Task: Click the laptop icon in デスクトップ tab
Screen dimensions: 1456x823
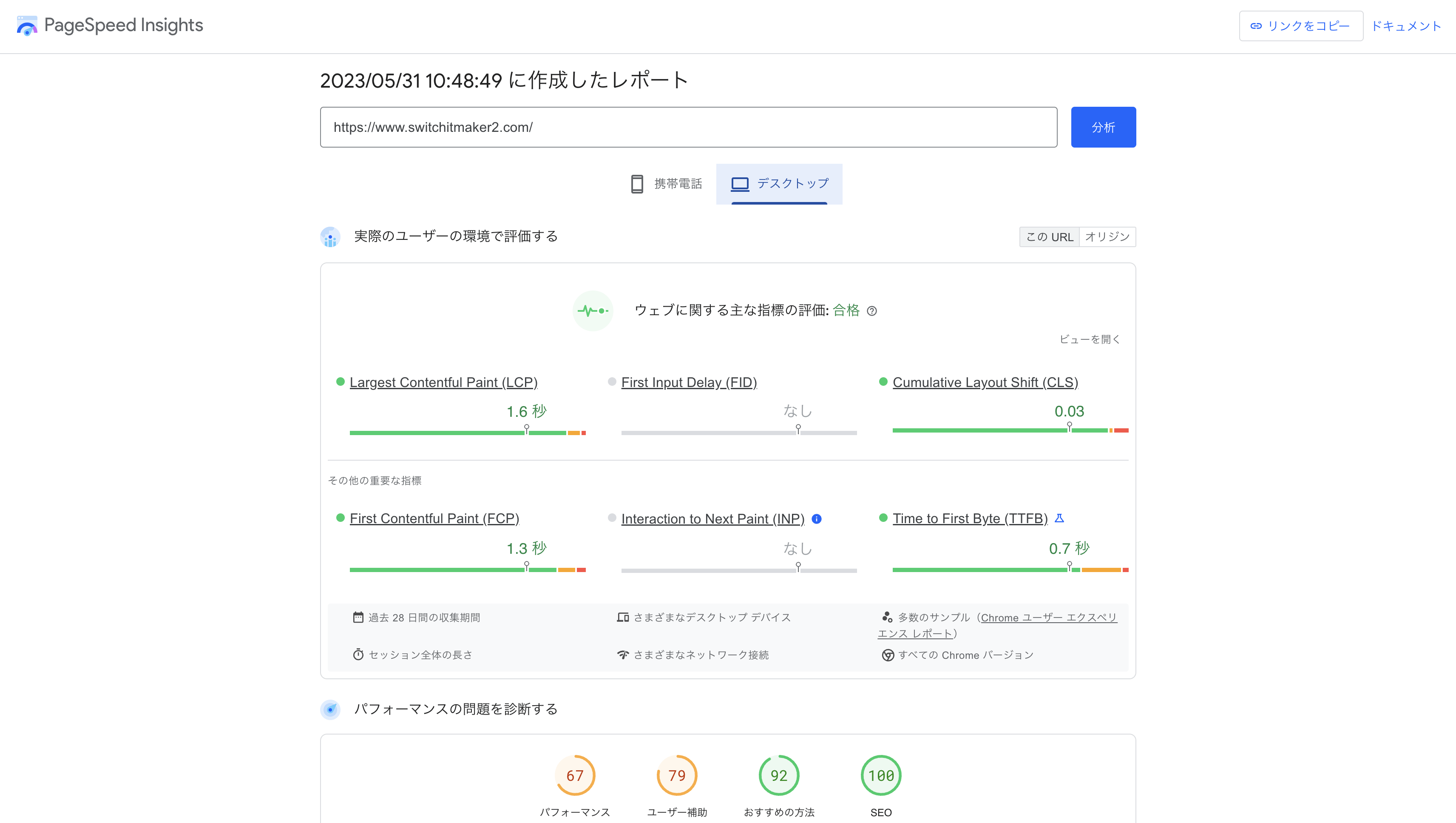Action: tap(740, 184)
